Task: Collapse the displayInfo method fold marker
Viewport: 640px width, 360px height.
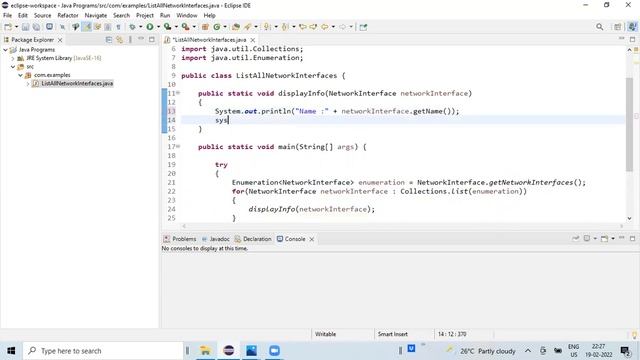Action: (x=178, y=93)
